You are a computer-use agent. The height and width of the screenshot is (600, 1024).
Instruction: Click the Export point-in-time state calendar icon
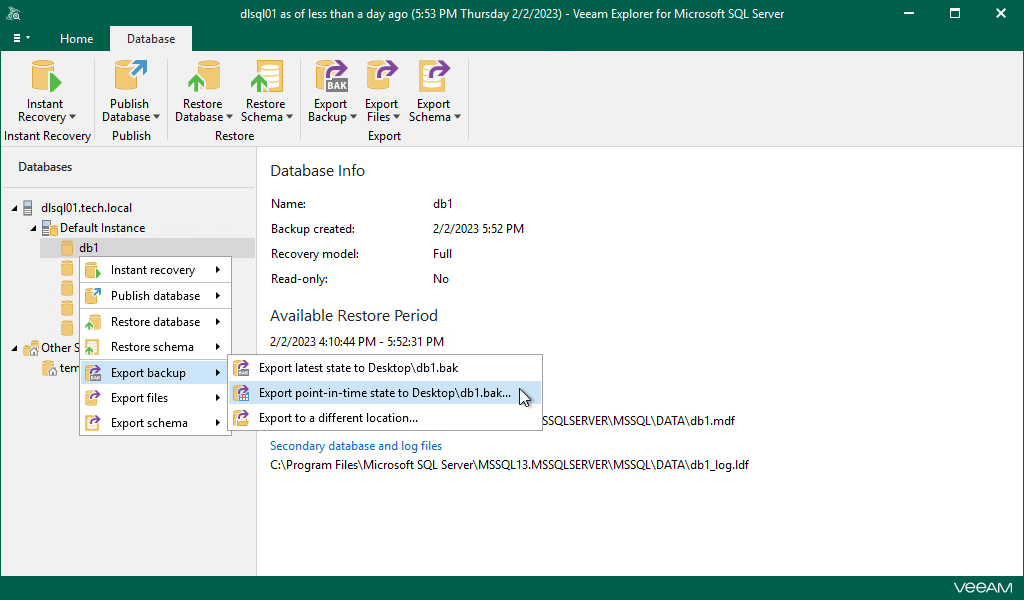tap(242, 392)
